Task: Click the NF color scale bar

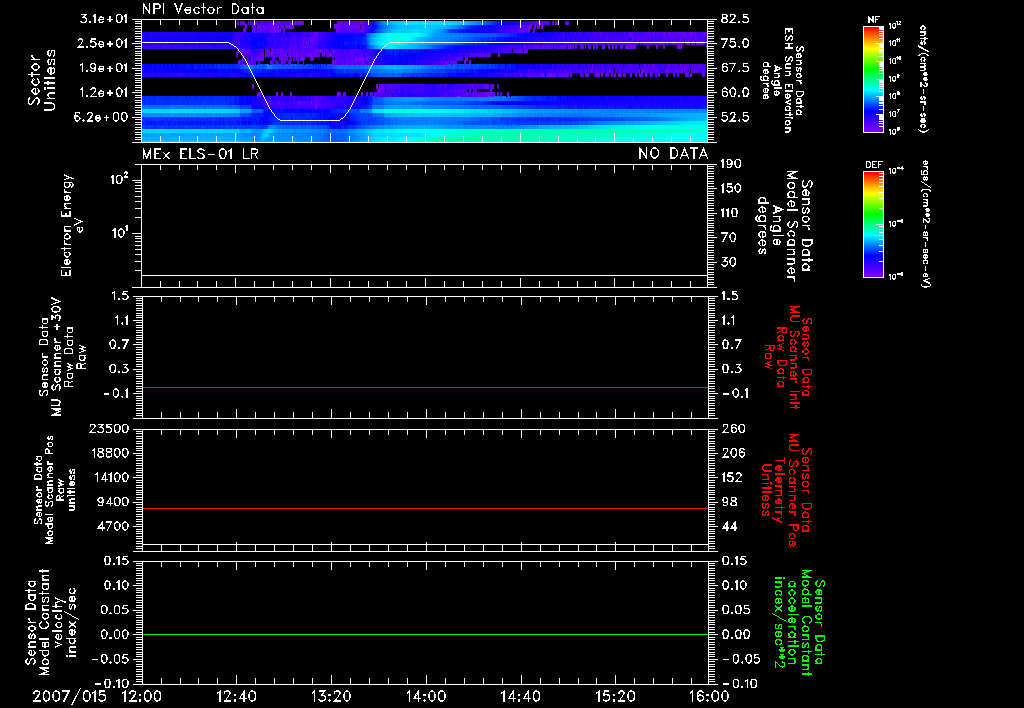Action: click(x=873, y=80)
